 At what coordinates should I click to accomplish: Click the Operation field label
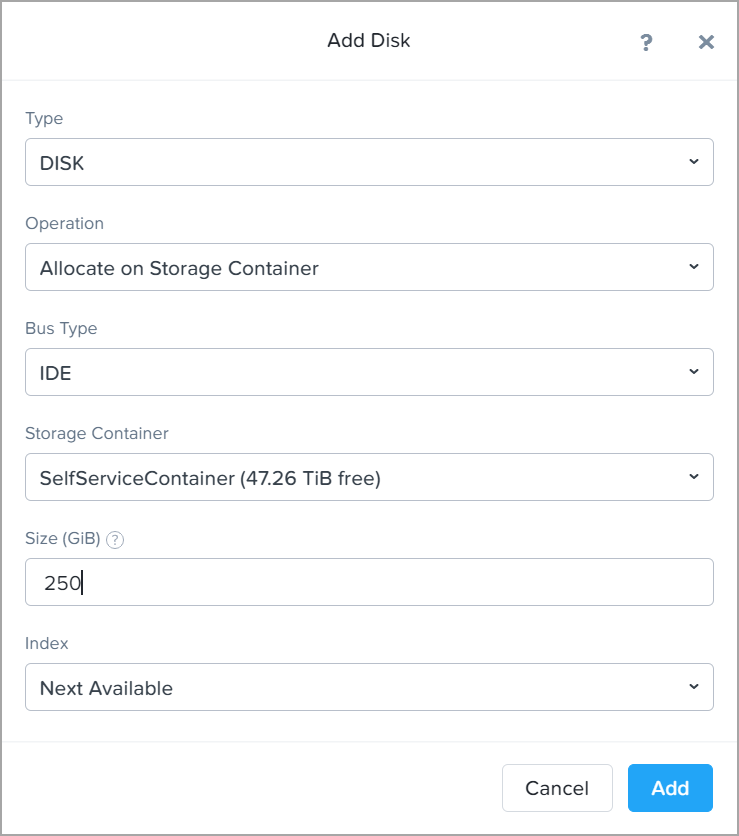point(65,223)
